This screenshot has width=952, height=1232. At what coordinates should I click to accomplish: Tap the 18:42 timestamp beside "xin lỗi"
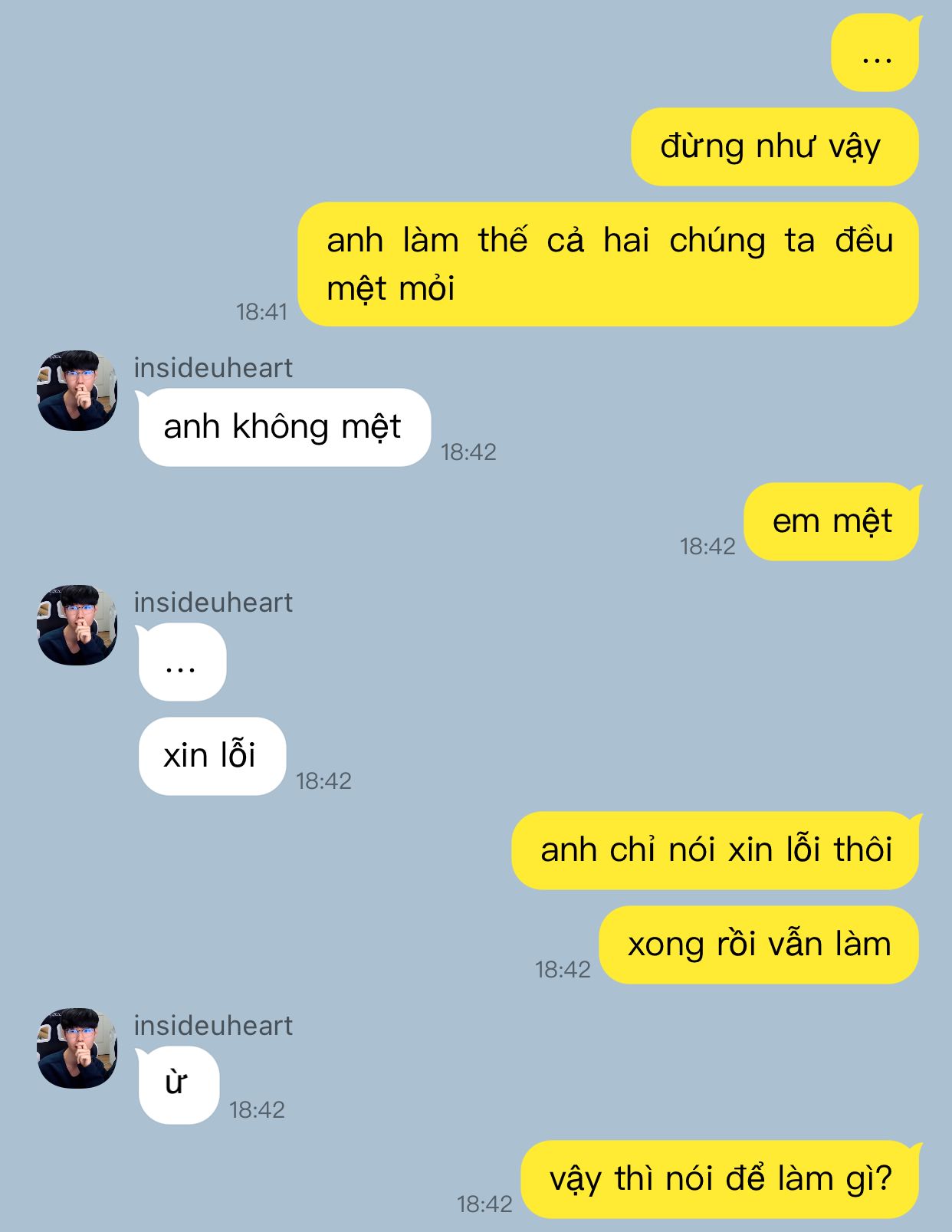click(323, 781)
